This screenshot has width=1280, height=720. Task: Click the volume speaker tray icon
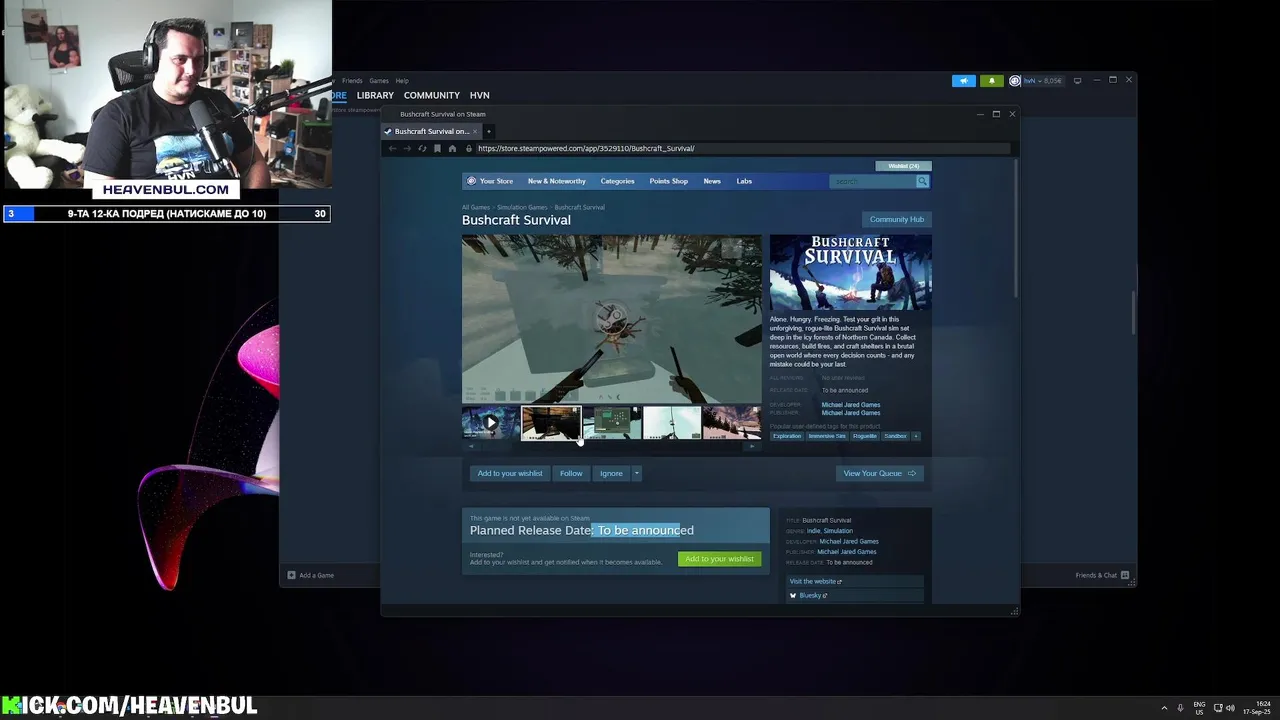point(1230,708)
